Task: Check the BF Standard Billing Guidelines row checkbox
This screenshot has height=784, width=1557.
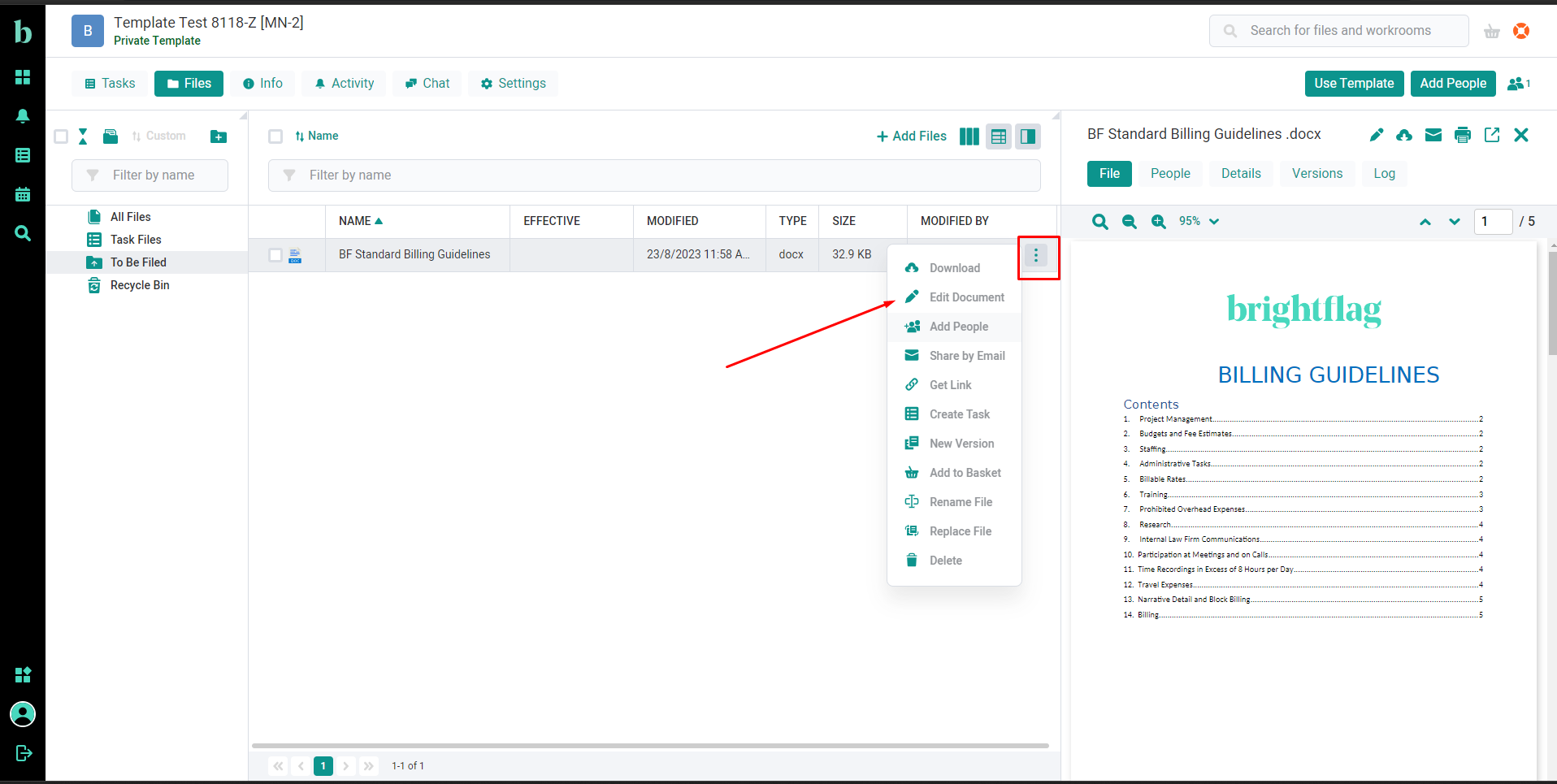Action: pos(275,254)
